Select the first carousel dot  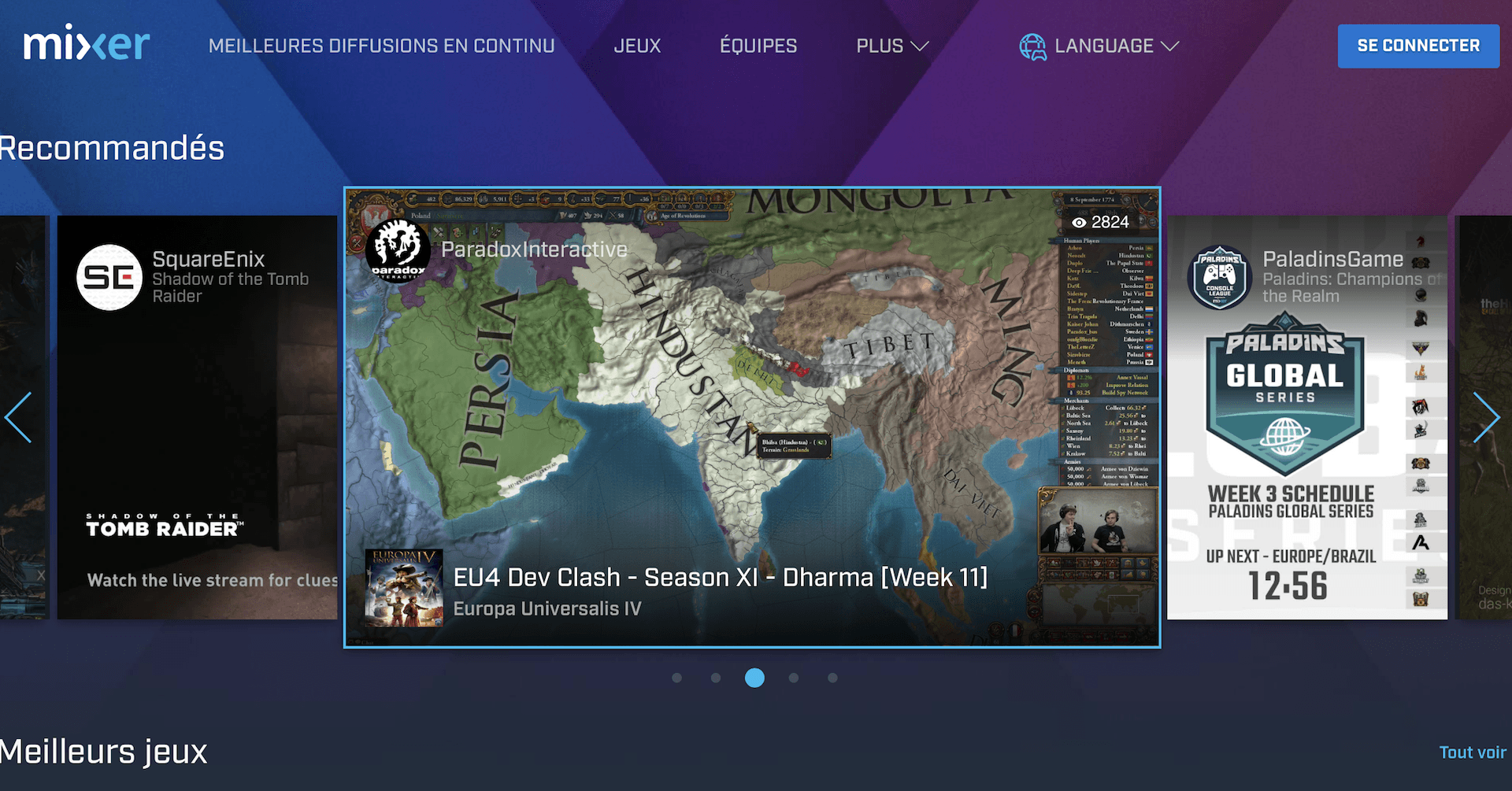tap(676, 678)
